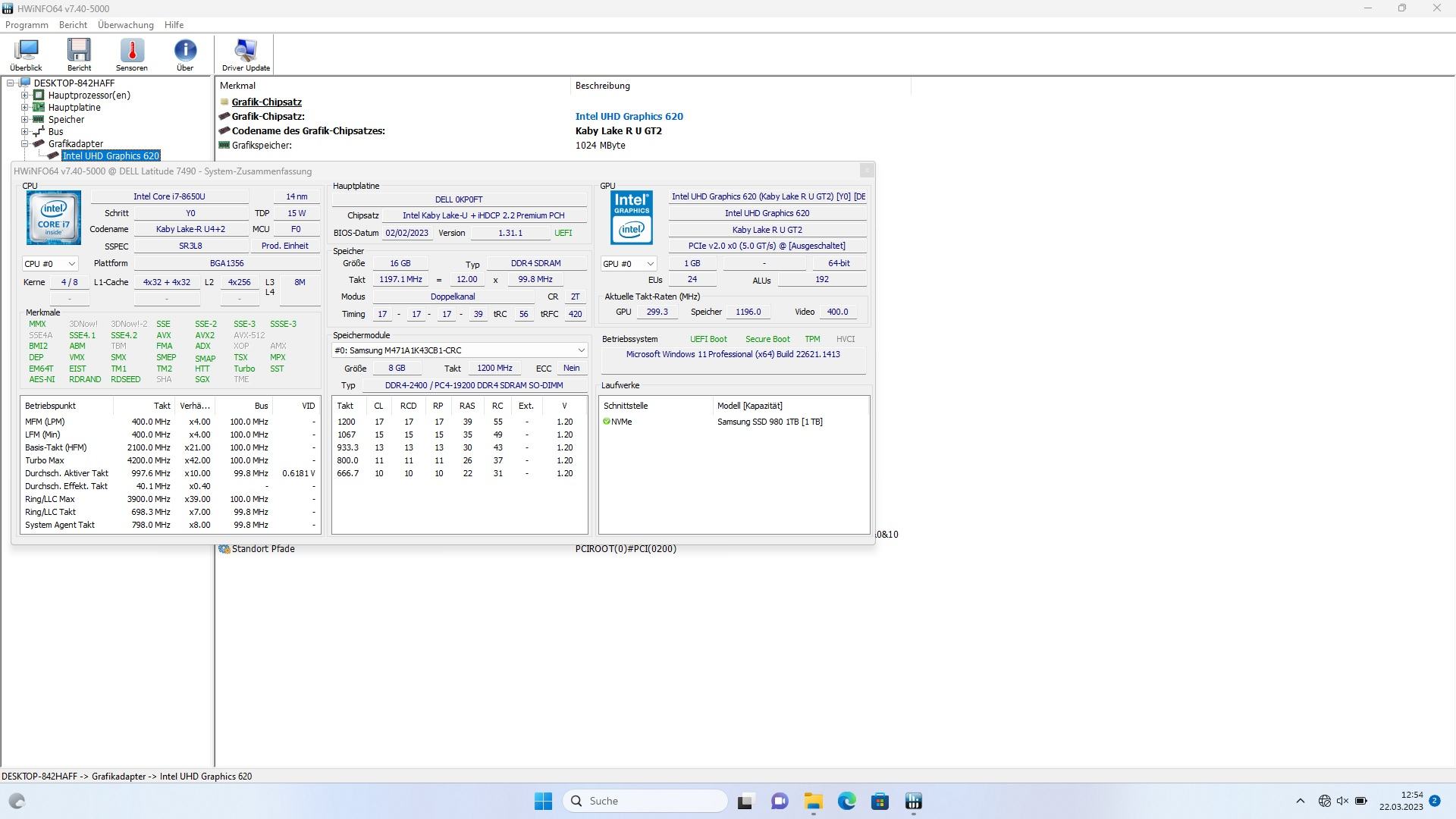Open the Hilfe menu
Image resolution: width=1456 pixels, height=819 pixels.
174,25
